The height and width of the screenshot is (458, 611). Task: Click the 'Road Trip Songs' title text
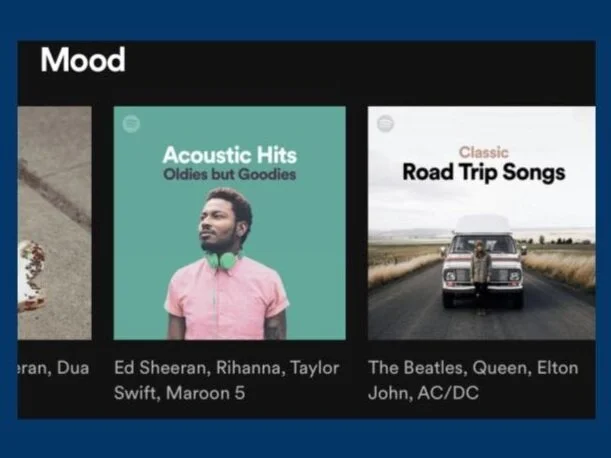coord(484,172)
